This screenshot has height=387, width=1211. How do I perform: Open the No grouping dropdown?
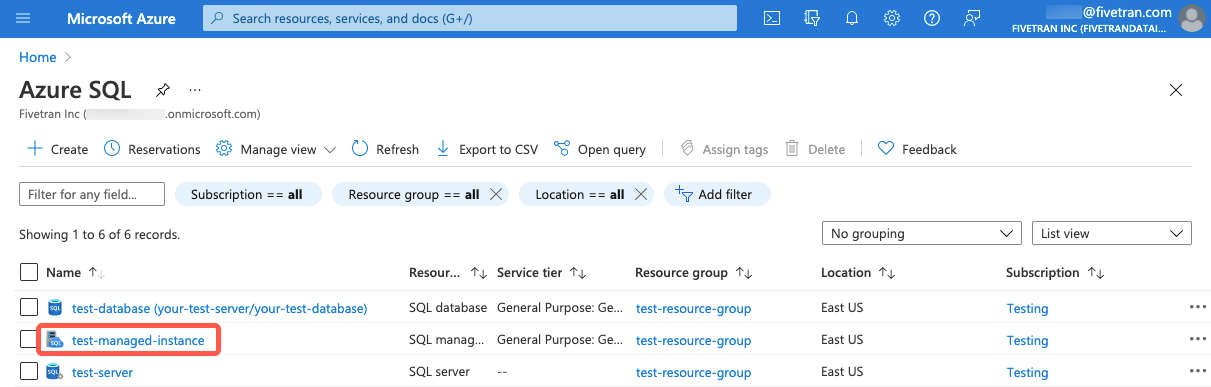pos(921,233)
